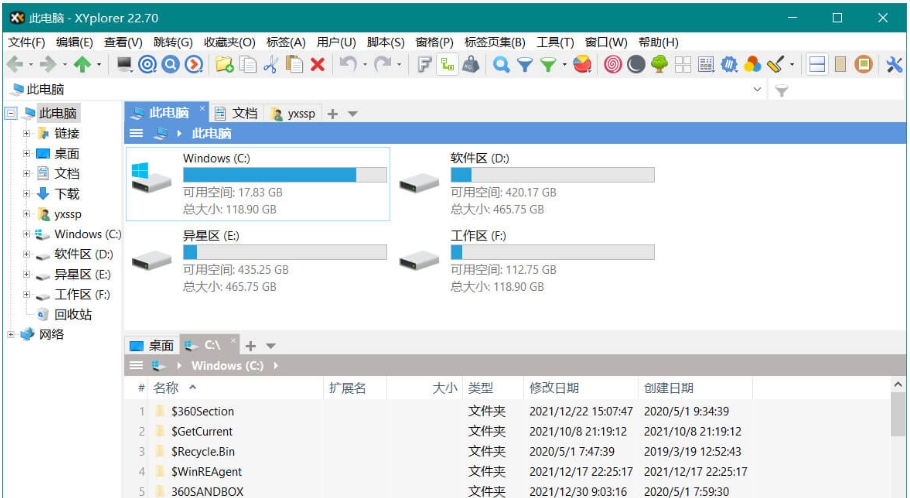Click the blue circular magnifier browse icon

[x=171, y=64]
